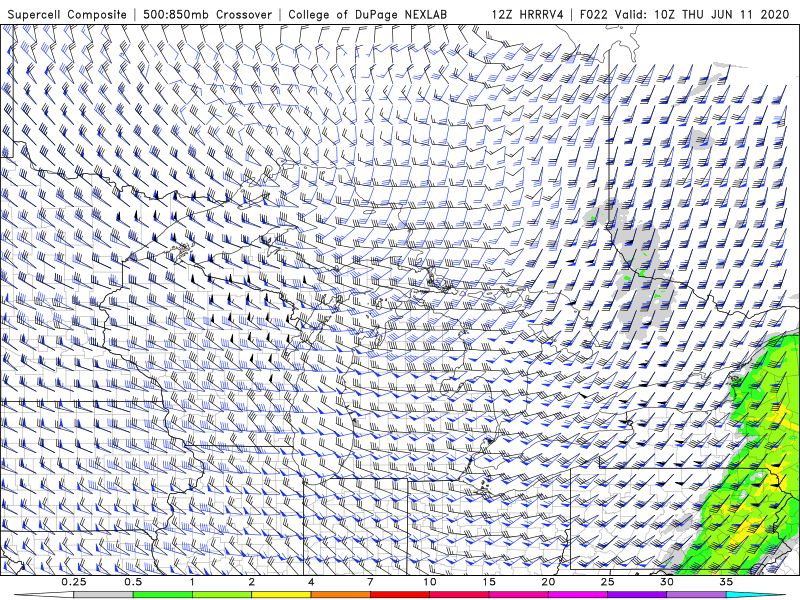
Task: Select the yellow-green segment between 1 and 2
Action: (222, 595)
